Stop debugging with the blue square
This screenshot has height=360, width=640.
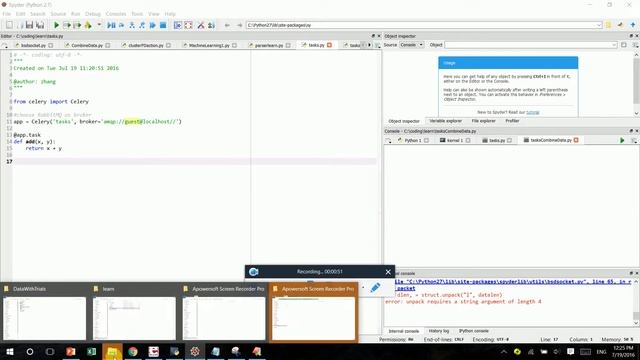pos(163,25)
